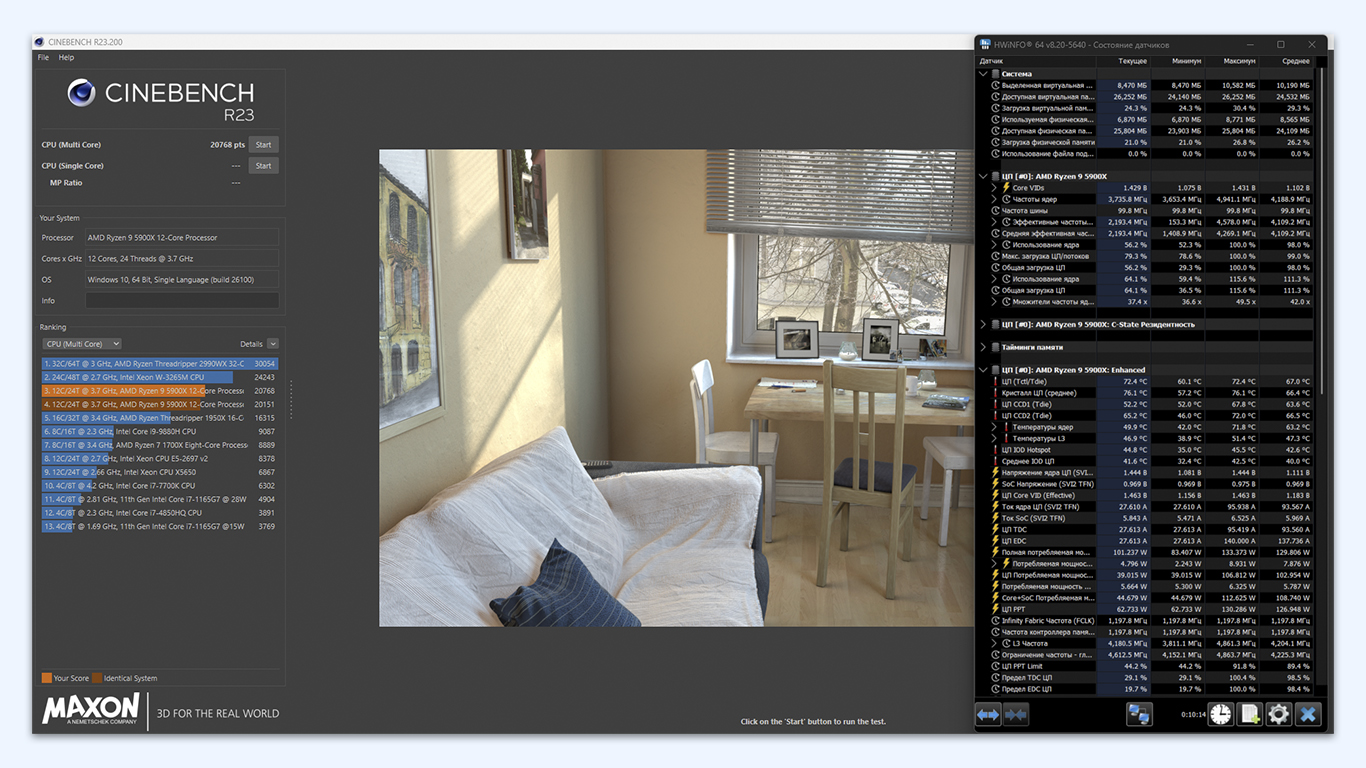Screen dimensions: 1366x768
Task: Expand the Тайминги памяти group
Action: click(x=983, y=347)
